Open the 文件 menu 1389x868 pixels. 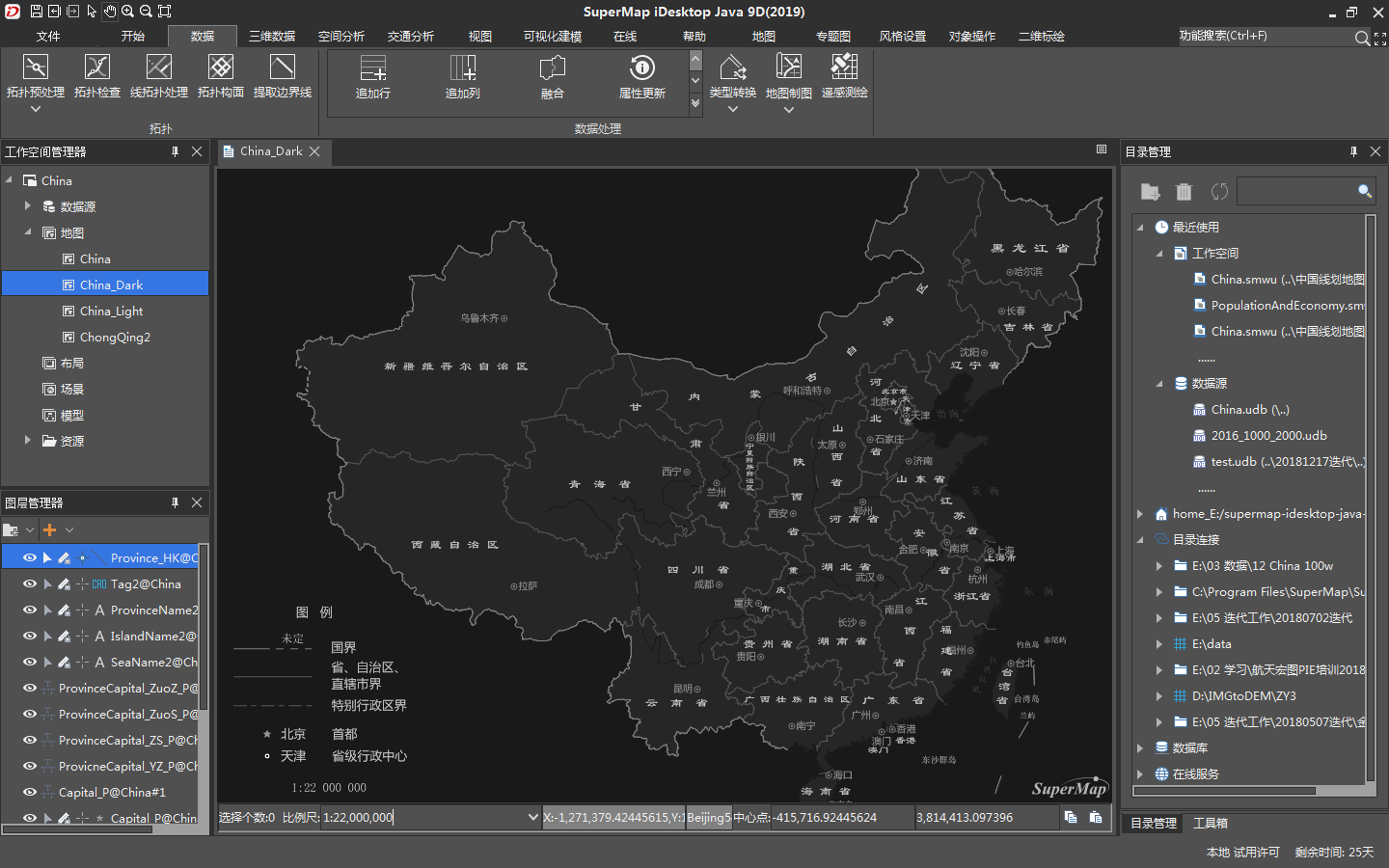click(48, 37)
